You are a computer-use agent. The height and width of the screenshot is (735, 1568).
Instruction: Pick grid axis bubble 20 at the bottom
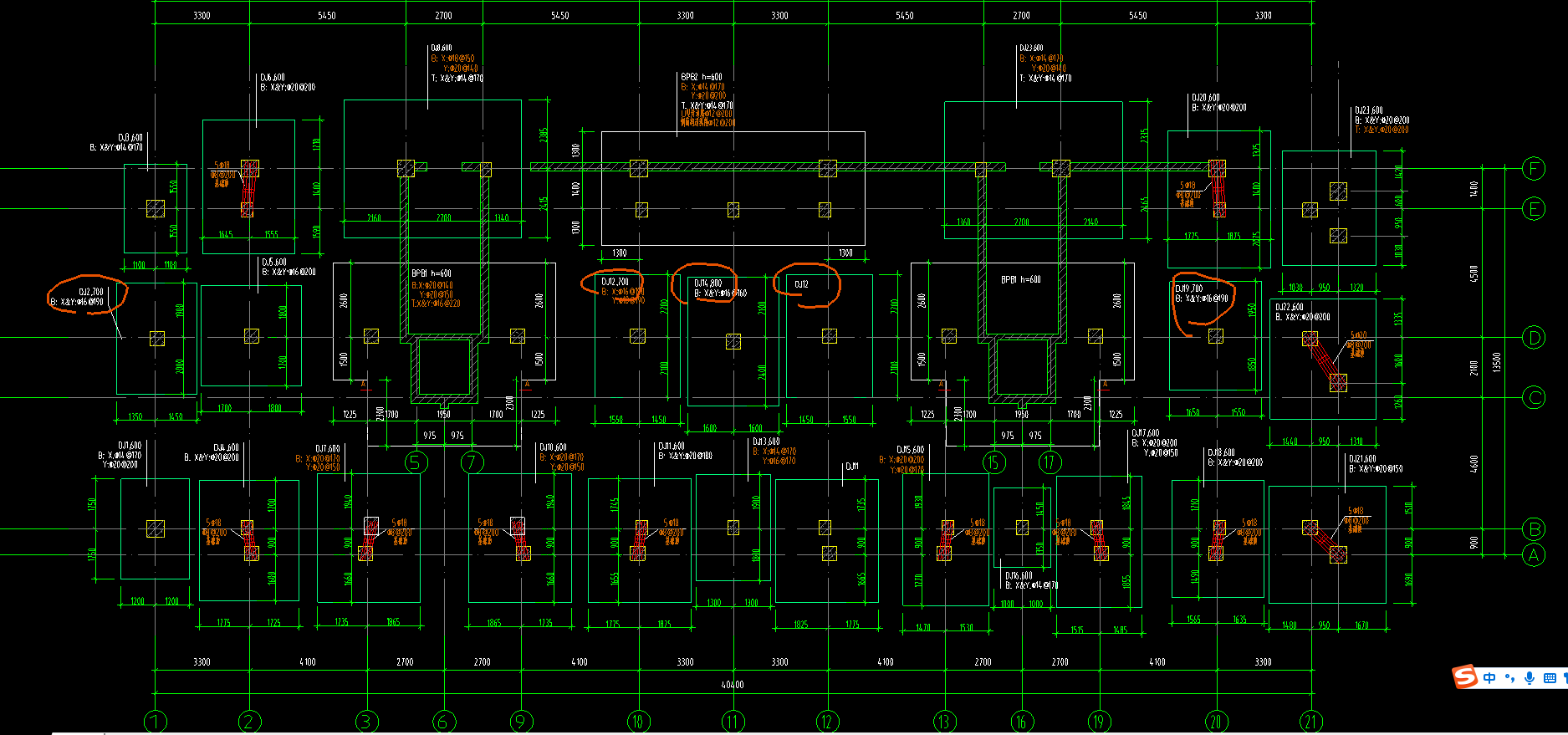click(x=1217, y=722)
